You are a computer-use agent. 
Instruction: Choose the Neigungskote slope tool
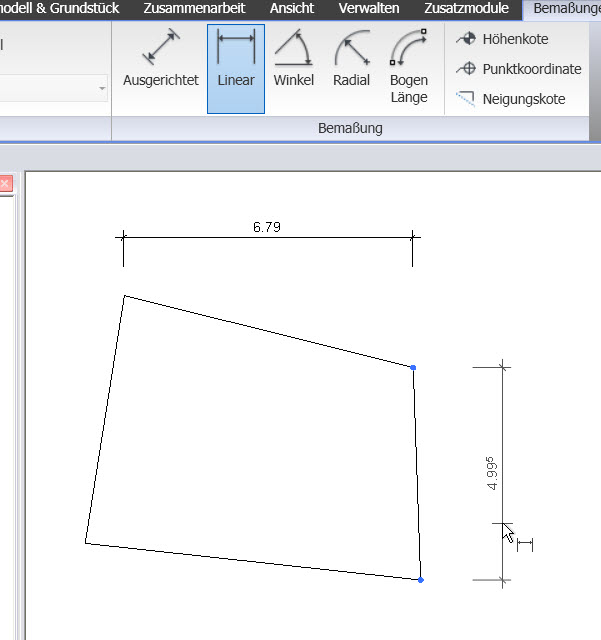510,99
